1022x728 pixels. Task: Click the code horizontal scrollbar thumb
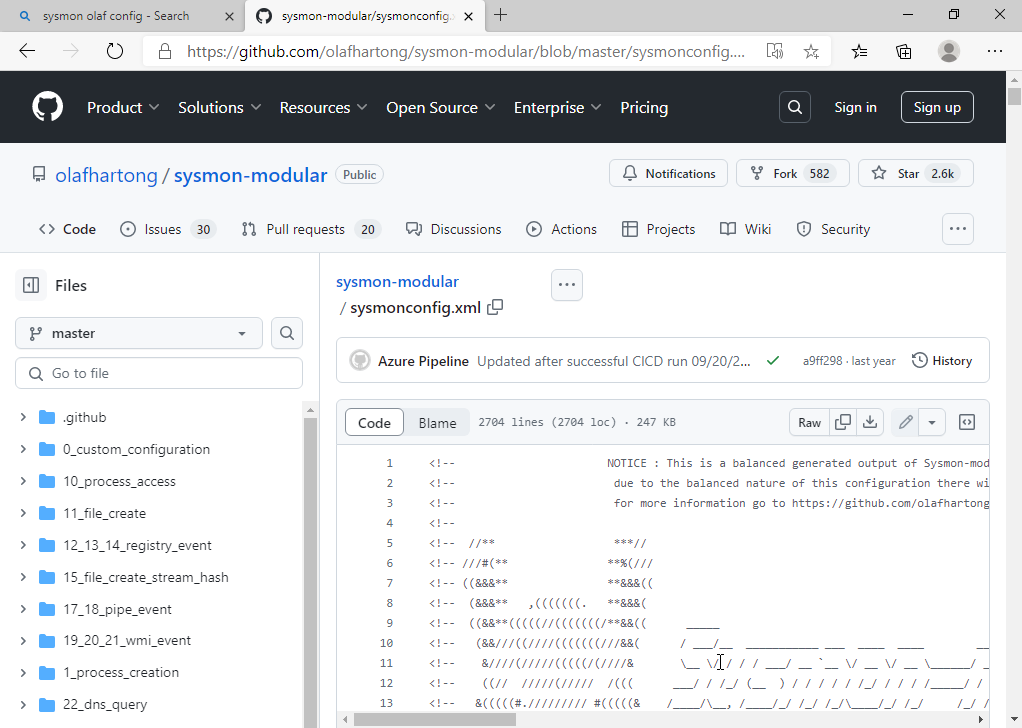coord(435,720)
